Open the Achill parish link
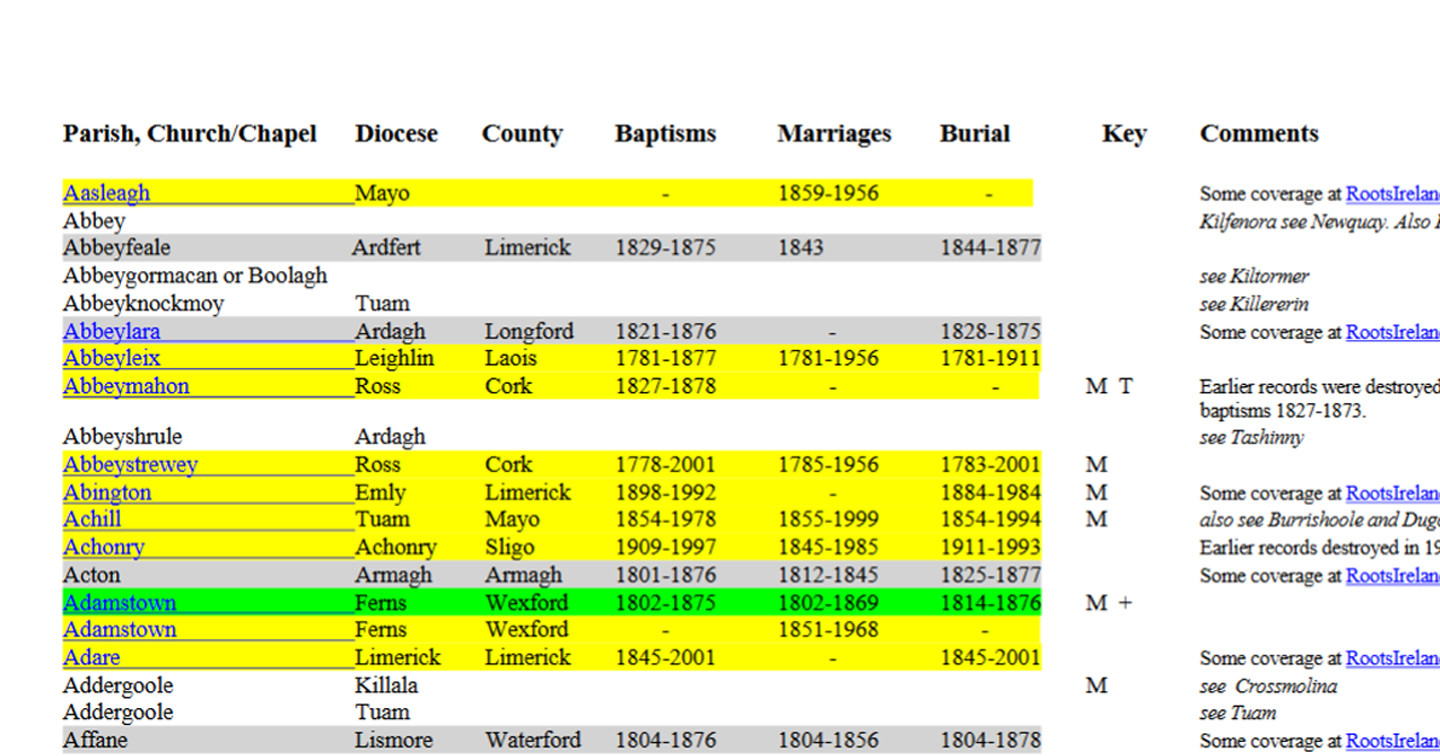 (x=92, y=519)
